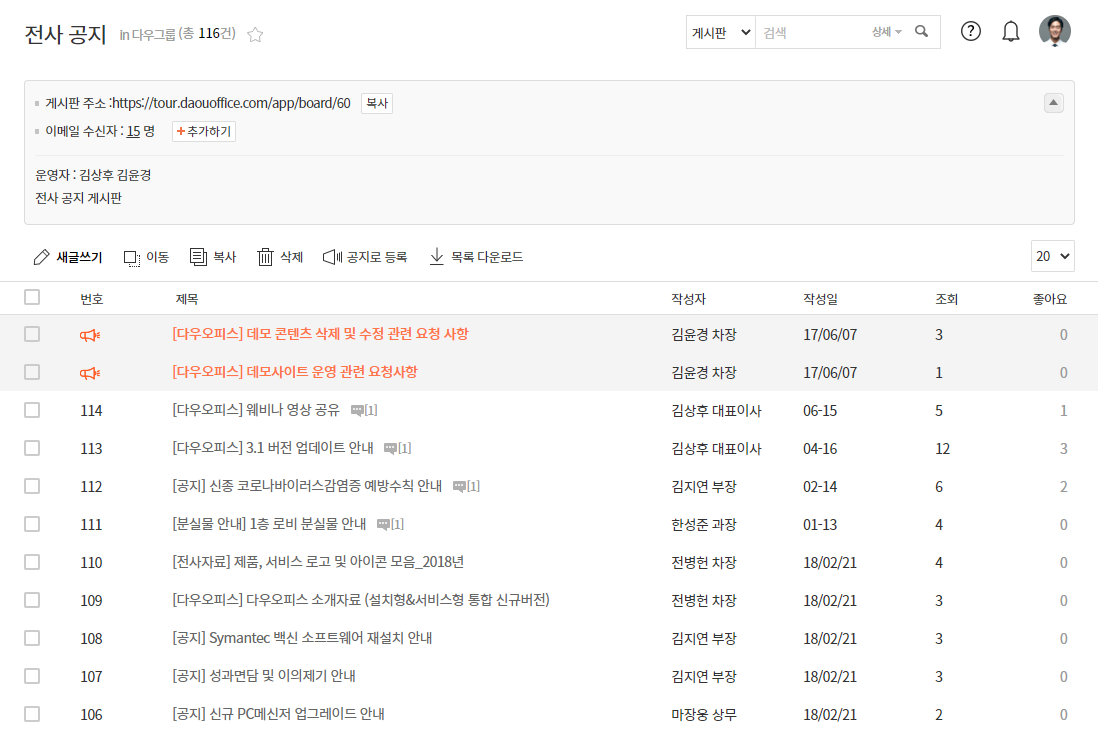Toggle the select-all checkbox in header
This screenshot has width=1098, height=731.
pos(32,297)
